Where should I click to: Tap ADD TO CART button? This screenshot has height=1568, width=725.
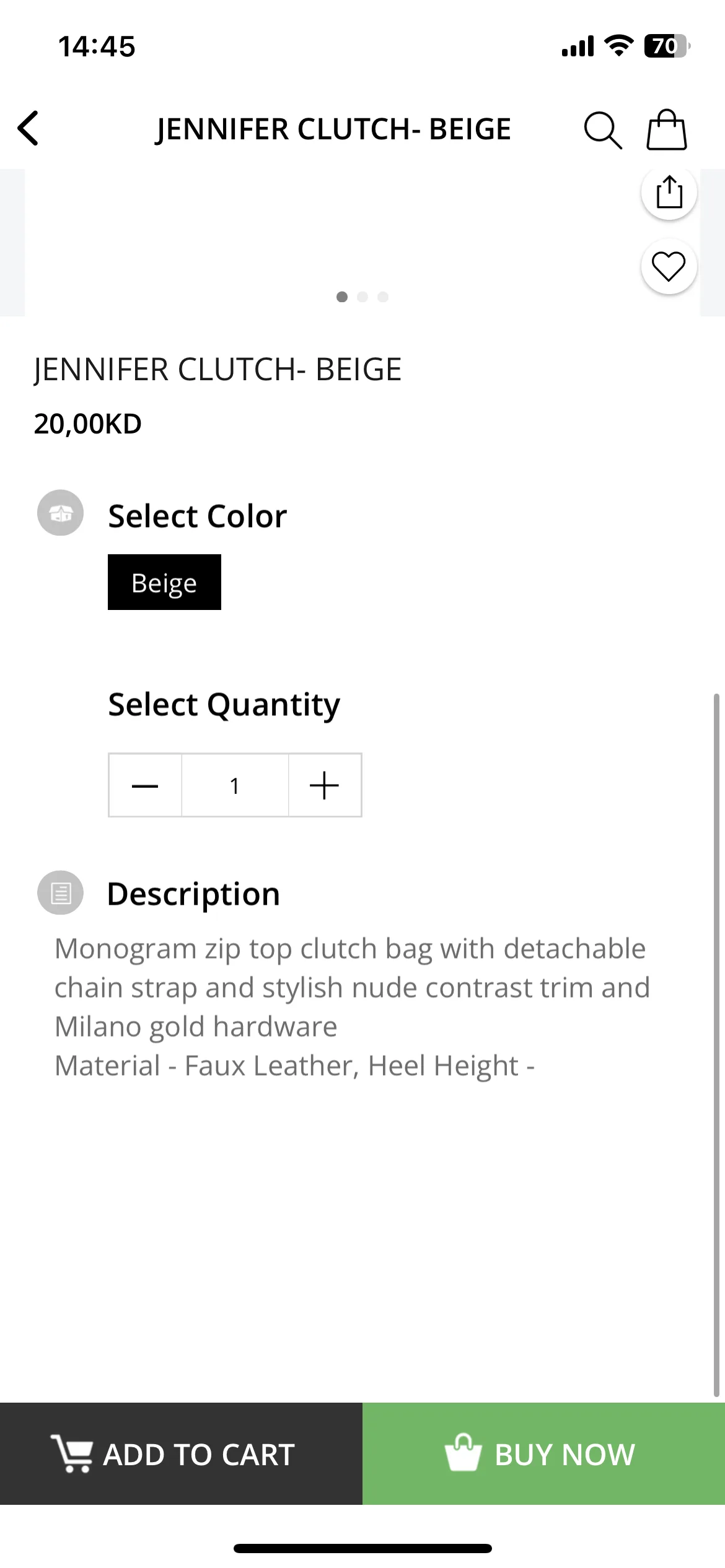click(x=181, y=1453)
